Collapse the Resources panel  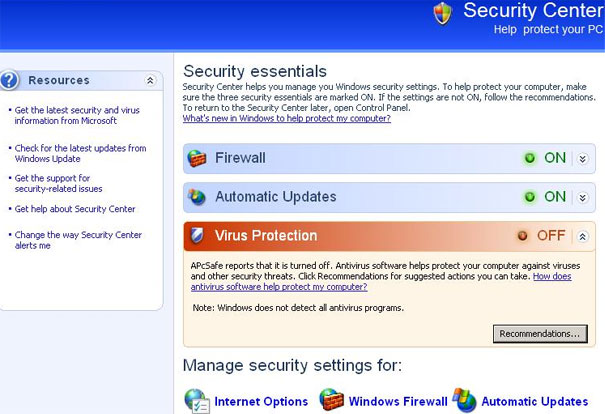coord(150,80)
